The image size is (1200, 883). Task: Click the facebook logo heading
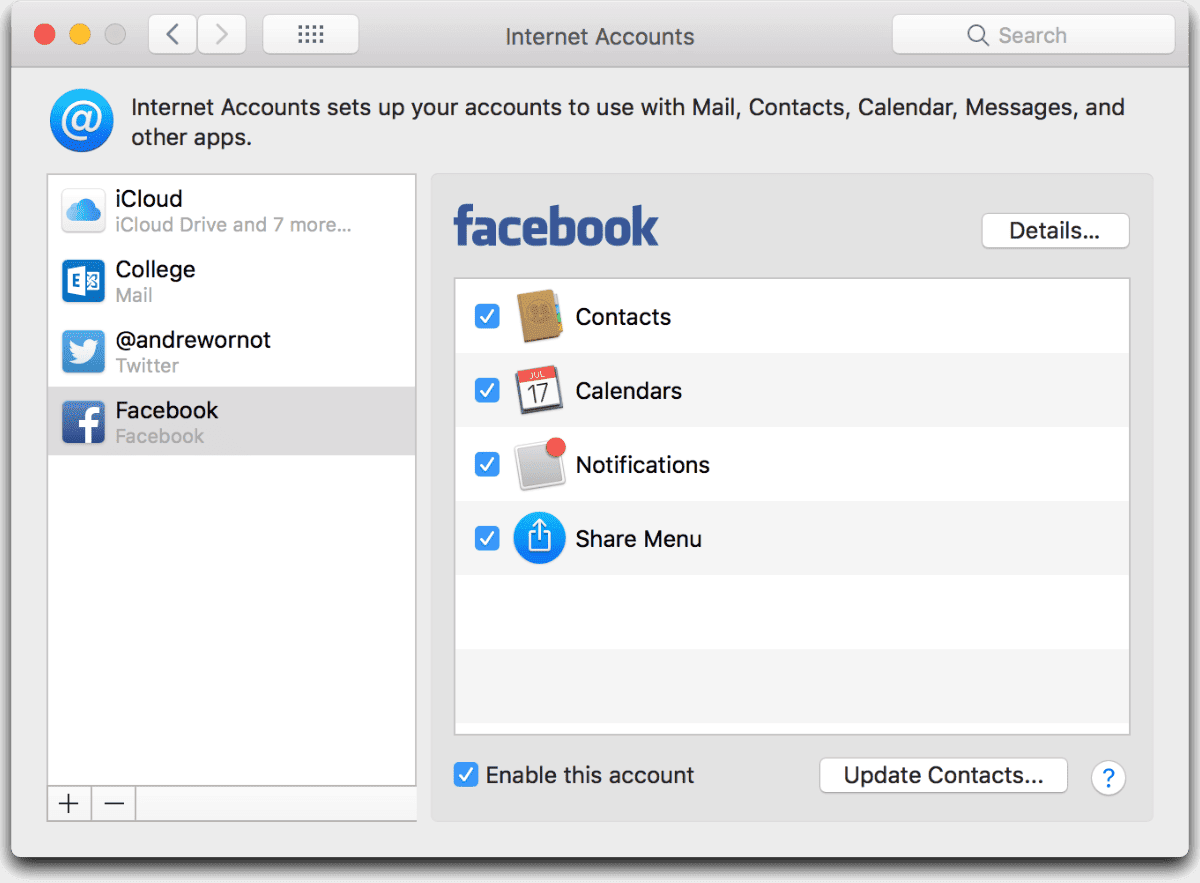coord(556,226)
